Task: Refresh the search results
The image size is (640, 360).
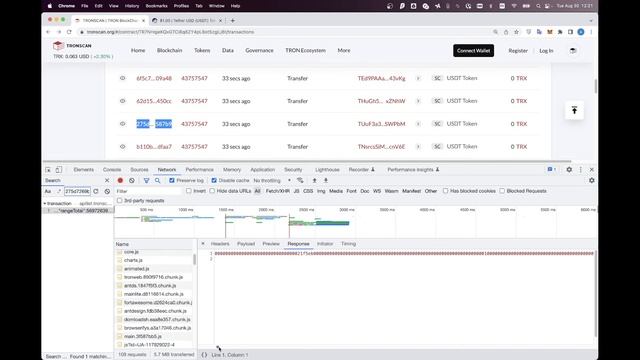Action: click(x=96, y=191)
